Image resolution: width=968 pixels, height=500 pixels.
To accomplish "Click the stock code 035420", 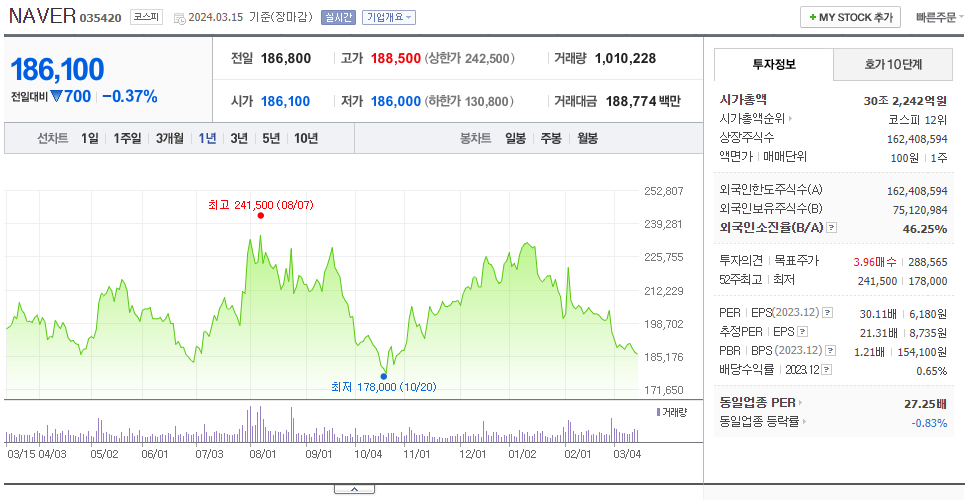I will coord(101,19).
